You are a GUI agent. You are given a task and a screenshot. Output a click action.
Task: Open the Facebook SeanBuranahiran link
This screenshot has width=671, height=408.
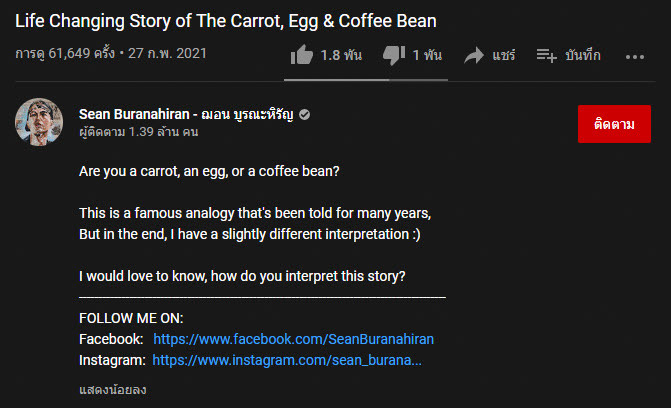(293, 339)
